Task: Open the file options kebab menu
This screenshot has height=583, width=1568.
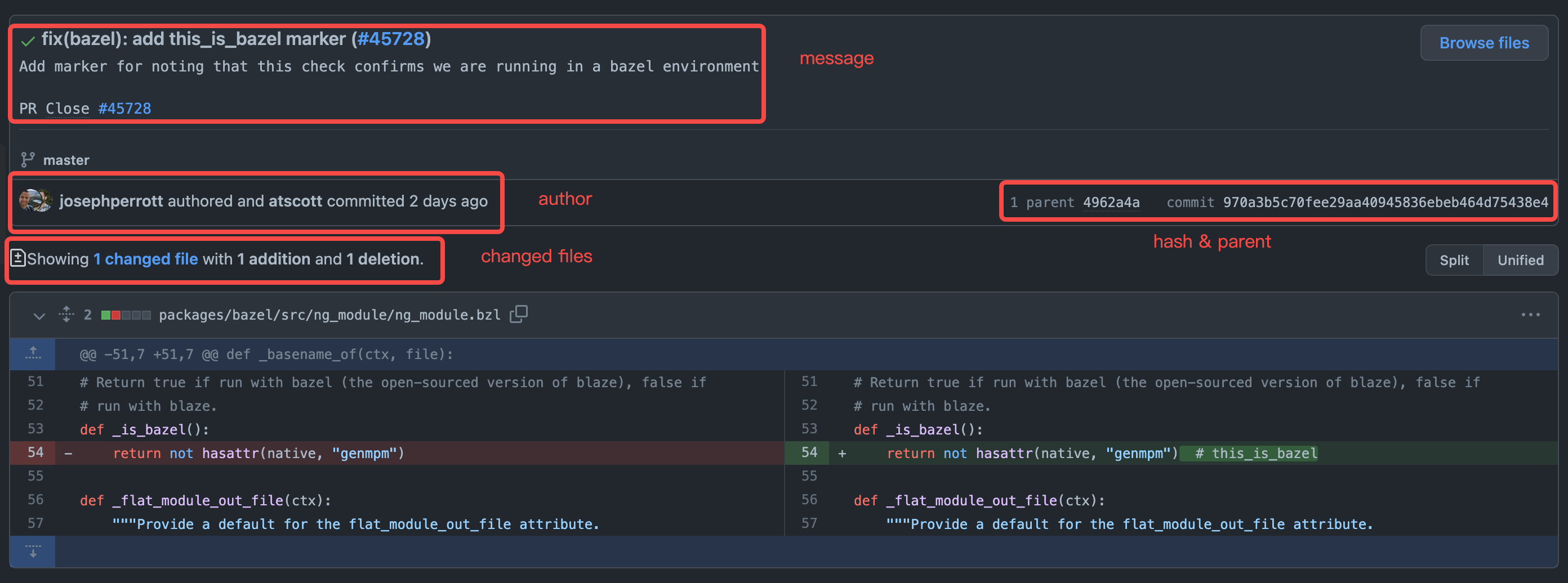Action: point(1530,315)
